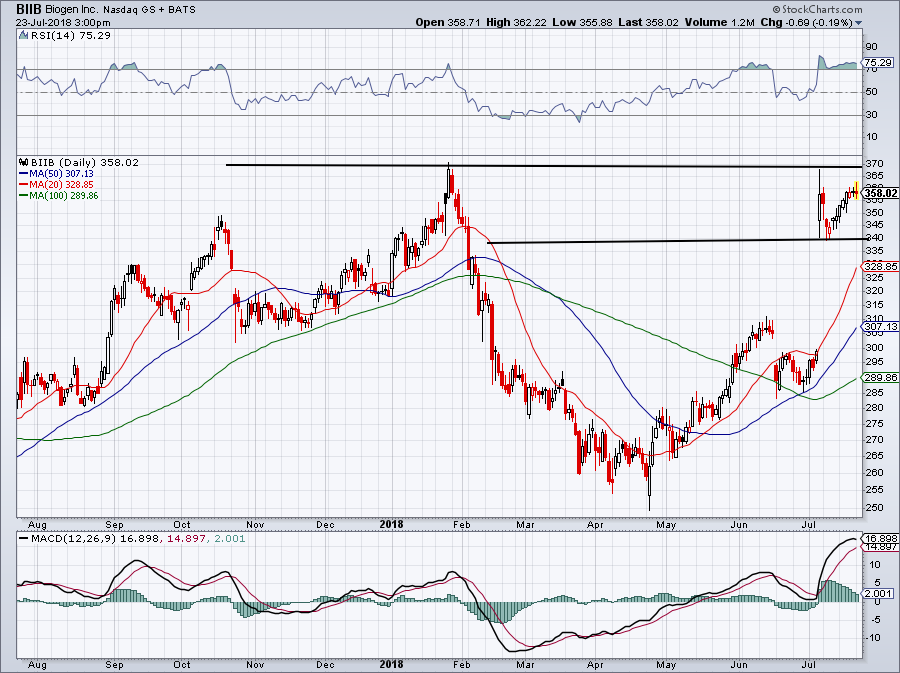Click the 370 price axis label

[x=874, y=164]
